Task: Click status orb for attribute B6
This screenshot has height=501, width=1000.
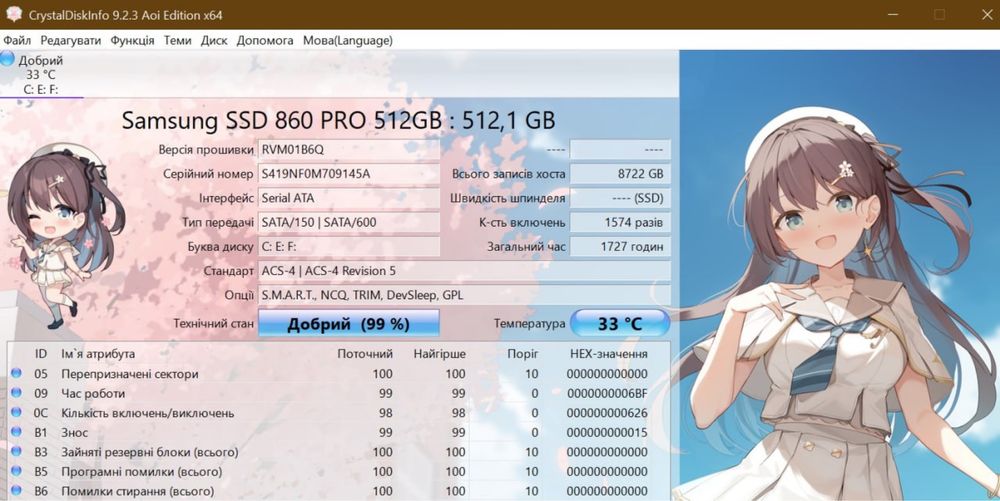Action: tap(16, 491)
